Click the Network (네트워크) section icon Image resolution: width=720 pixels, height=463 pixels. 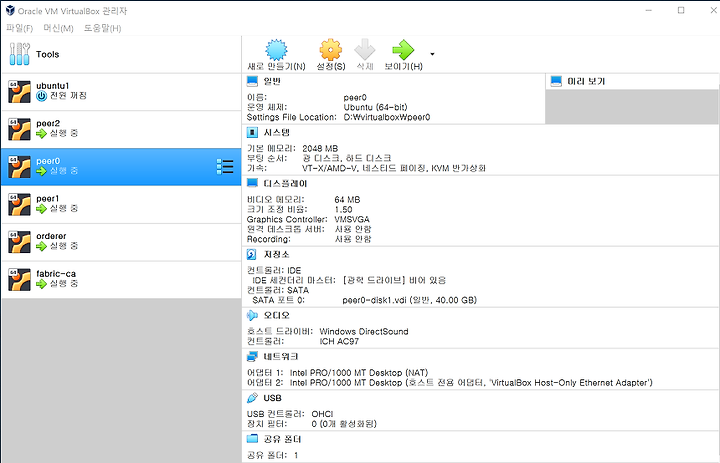pyautogui.click(x=252, y=356)
